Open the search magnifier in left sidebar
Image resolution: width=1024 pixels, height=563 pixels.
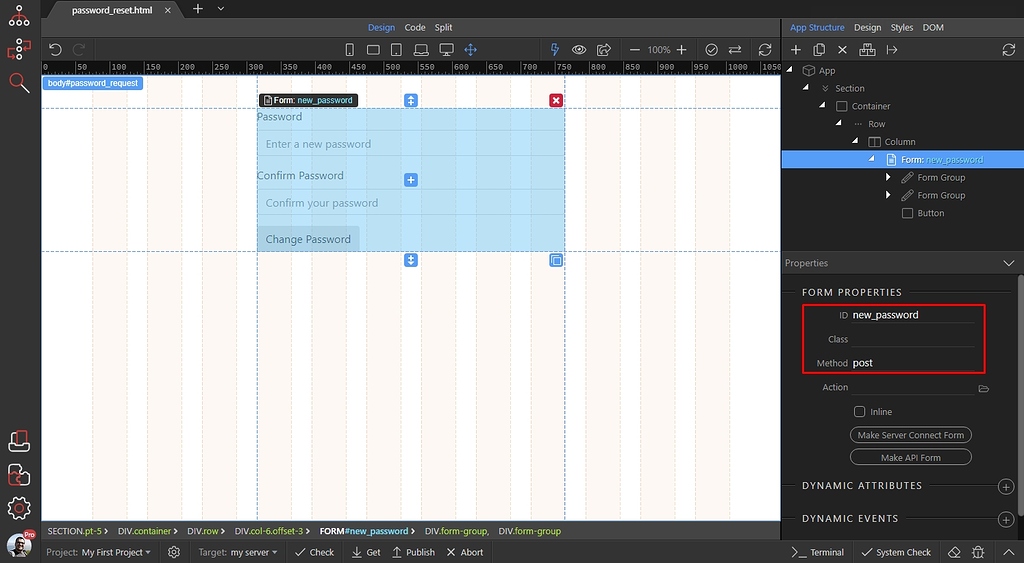pyautogui.click(x=19, y=82)
